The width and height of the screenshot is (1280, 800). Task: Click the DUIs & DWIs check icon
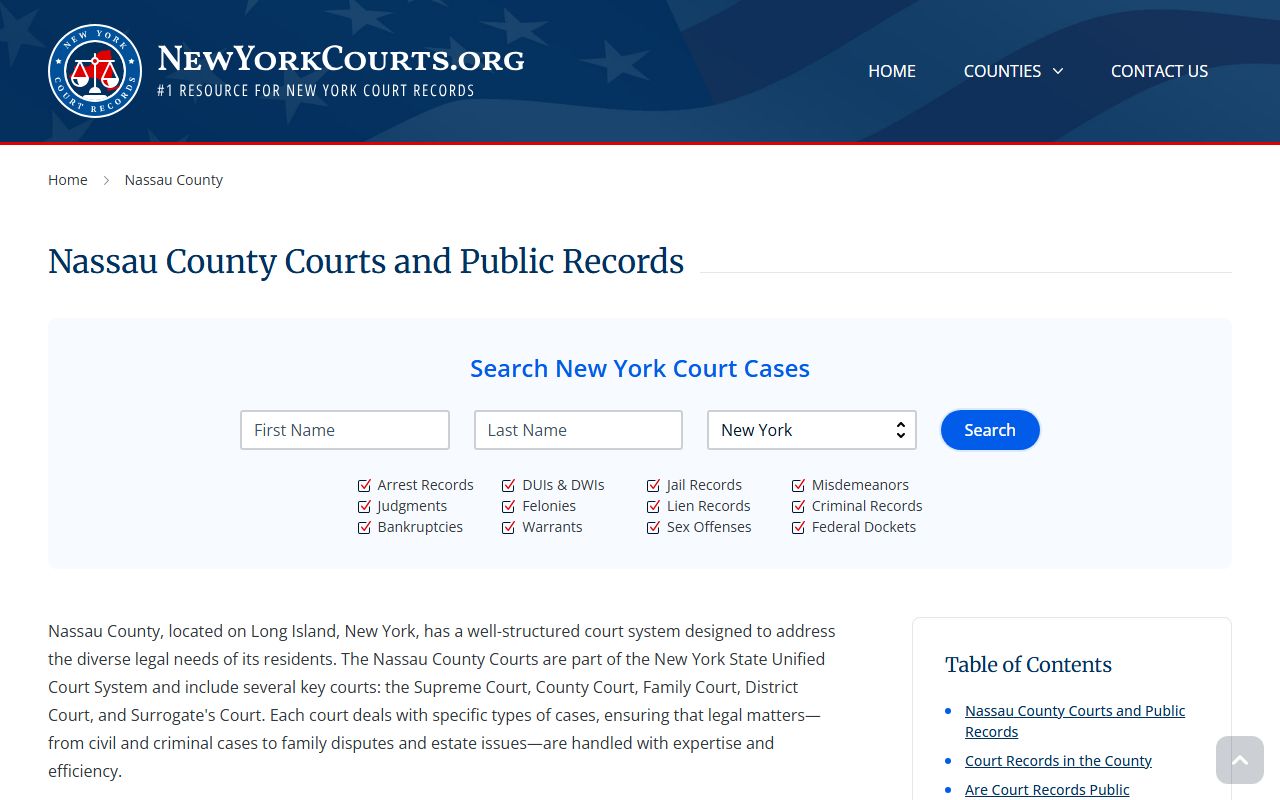[509, 485]
